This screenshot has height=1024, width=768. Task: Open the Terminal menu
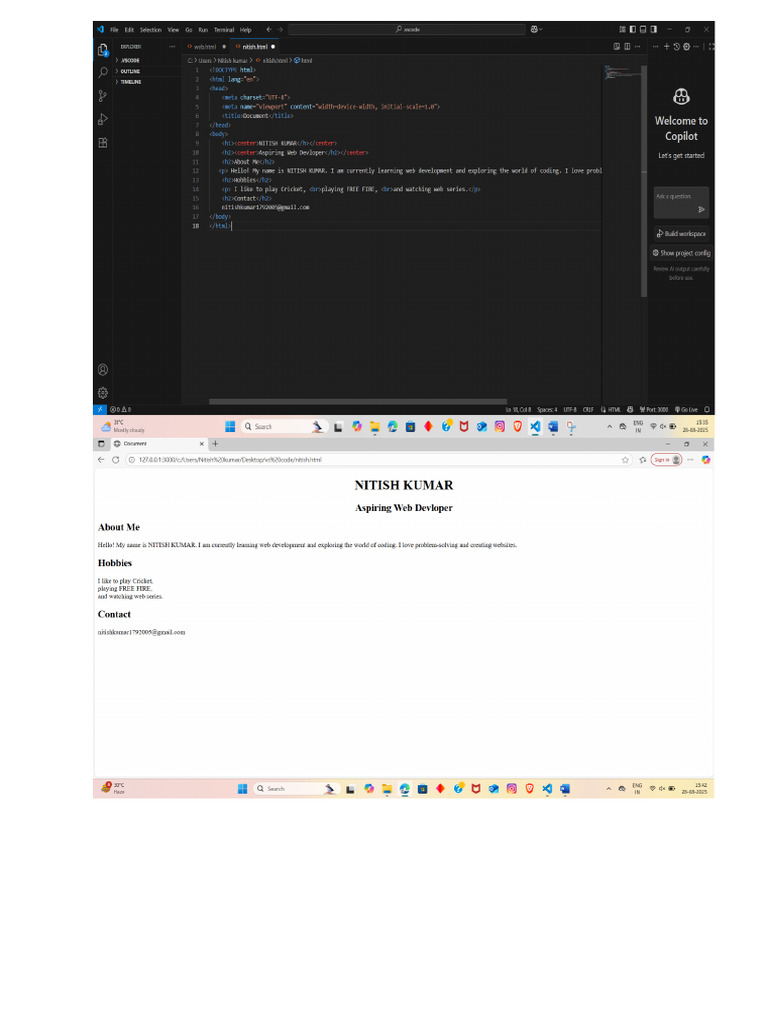(x=224, y=29)
